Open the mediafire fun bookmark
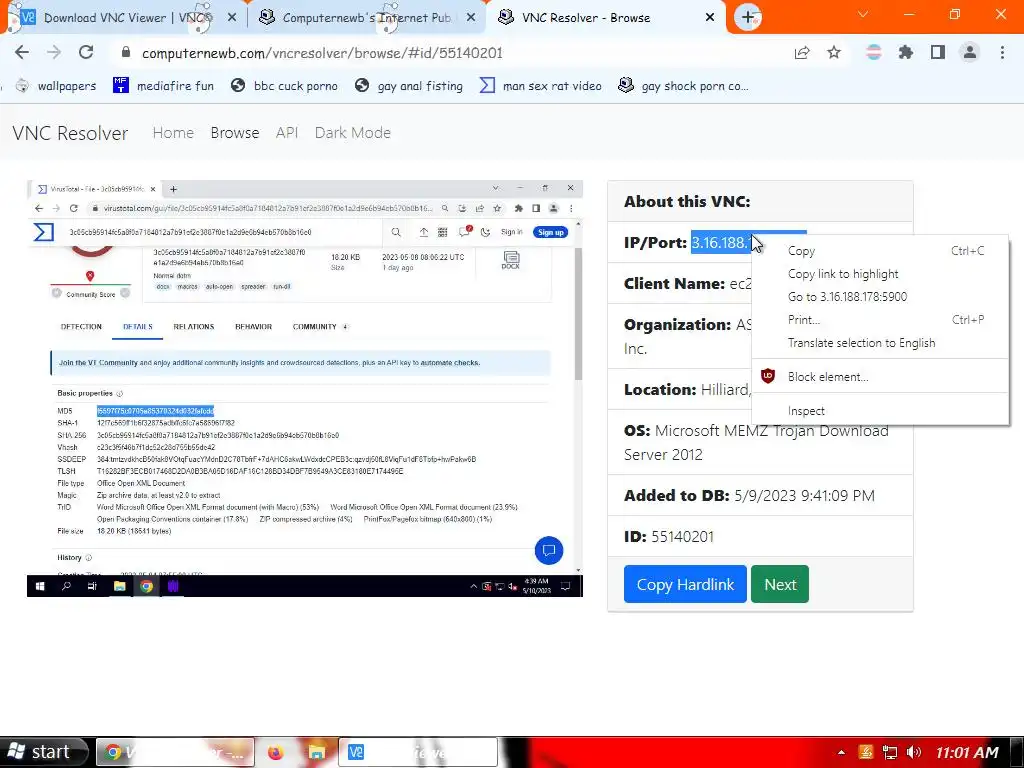 point(163,86)
